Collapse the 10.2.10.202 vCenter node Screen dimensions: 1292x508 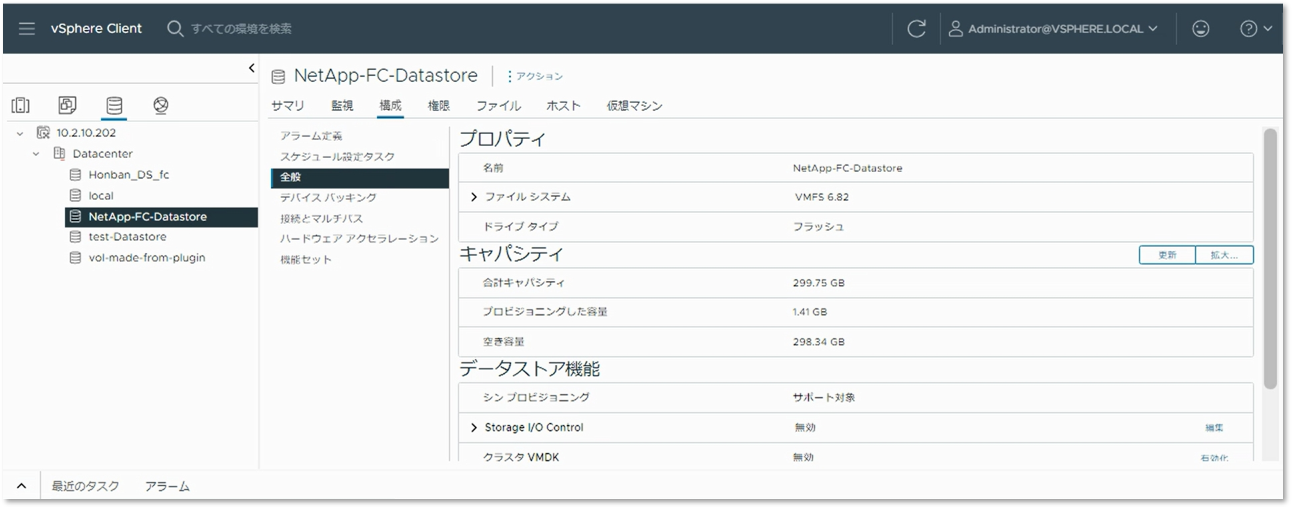coord(19,132)
